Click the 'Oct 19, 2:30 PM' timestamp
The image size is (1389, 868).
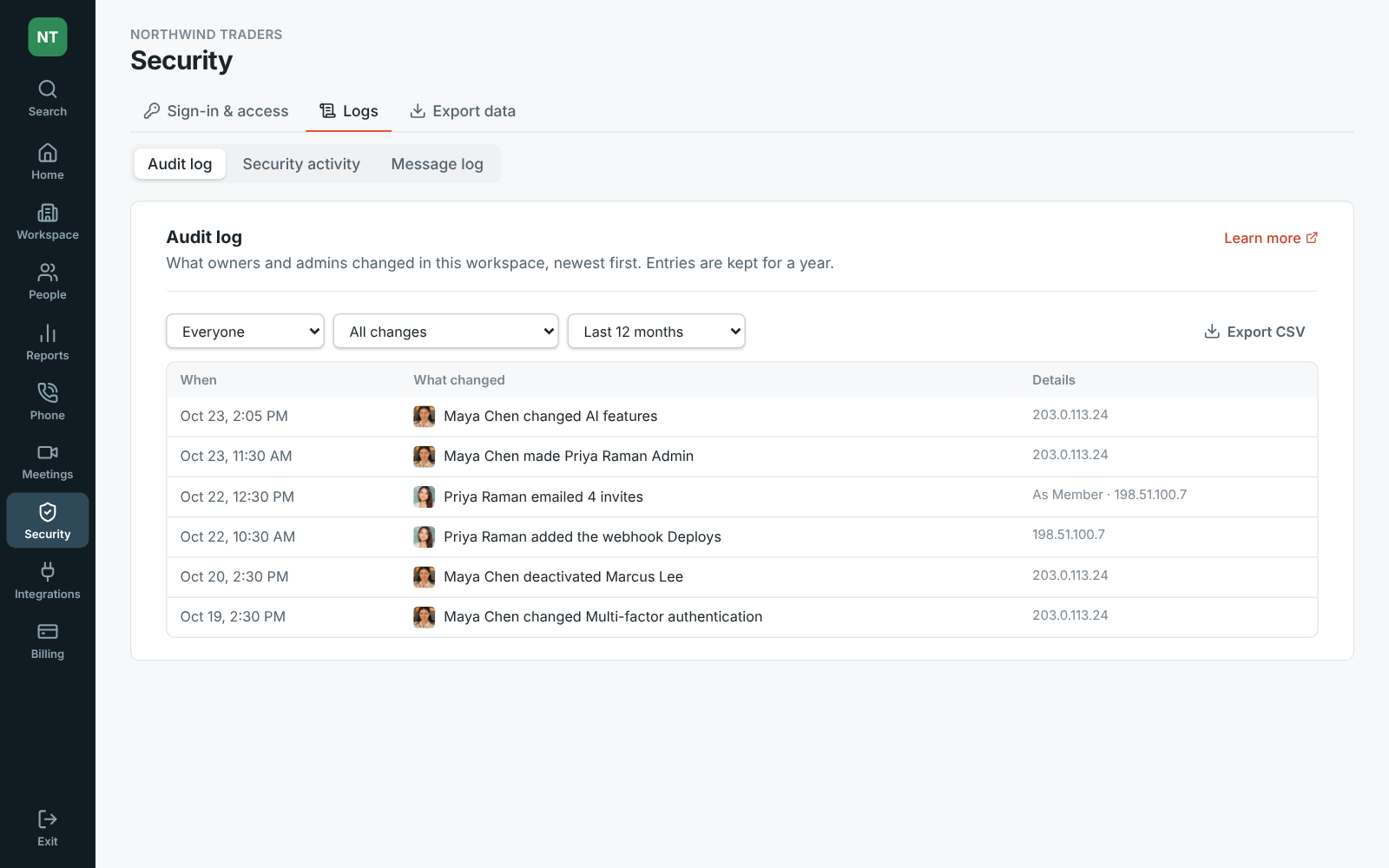pyautogui.click(x=233, y=617)
